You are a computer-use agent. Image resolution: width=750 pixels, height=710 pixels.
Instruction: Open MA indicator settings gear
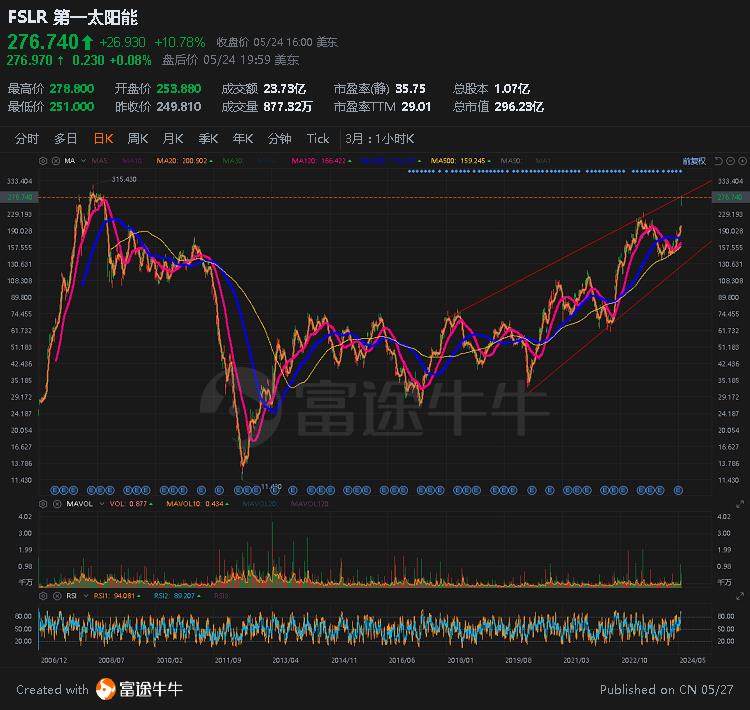(x=43, y=161)
